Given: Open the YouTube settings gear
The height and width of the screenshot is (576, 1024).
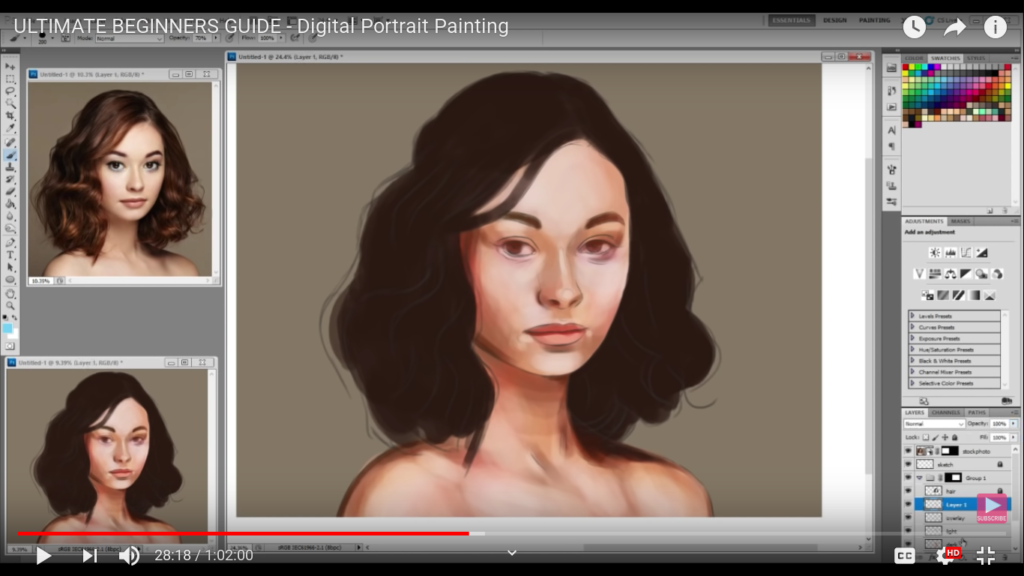Looking at the screenshot, I should [x=947, y=555].
